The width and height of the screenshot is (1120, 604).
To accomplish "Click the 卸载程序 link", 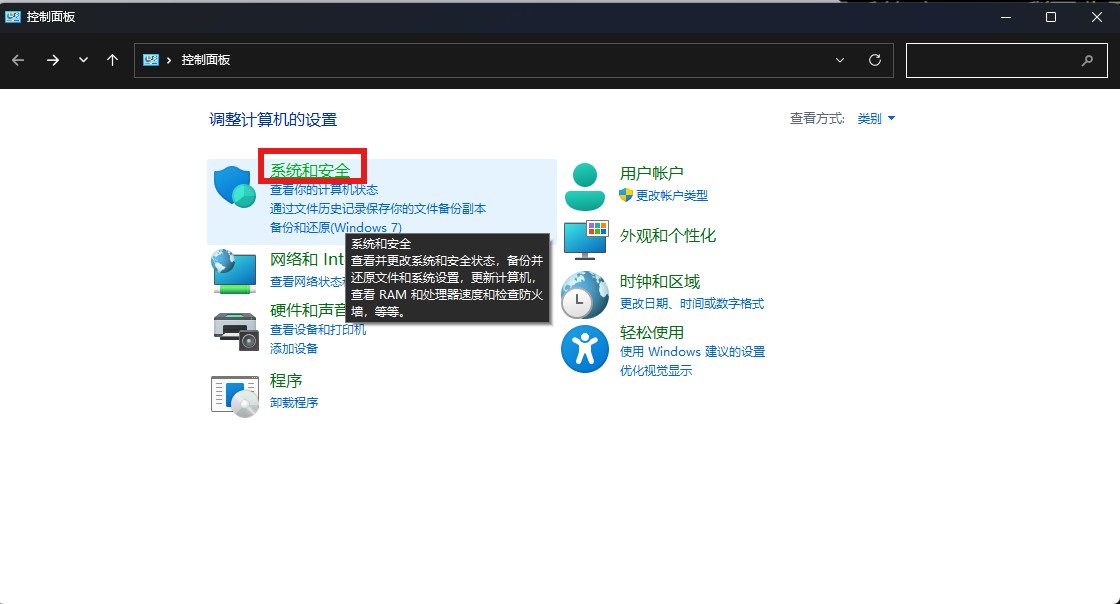I will tap(294, 402).
